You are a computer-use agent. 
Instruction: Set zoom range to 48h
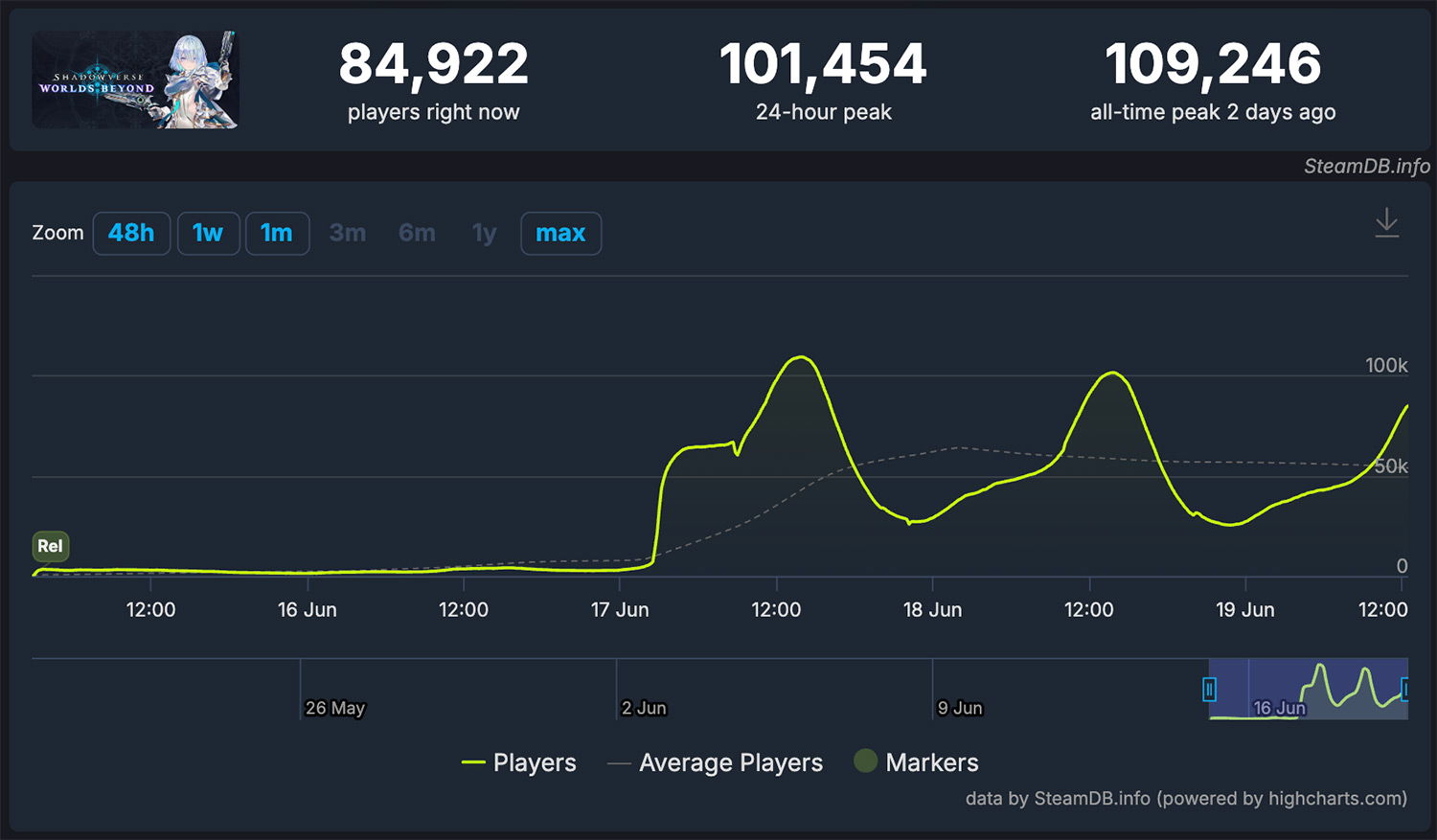tap(131, 234)
